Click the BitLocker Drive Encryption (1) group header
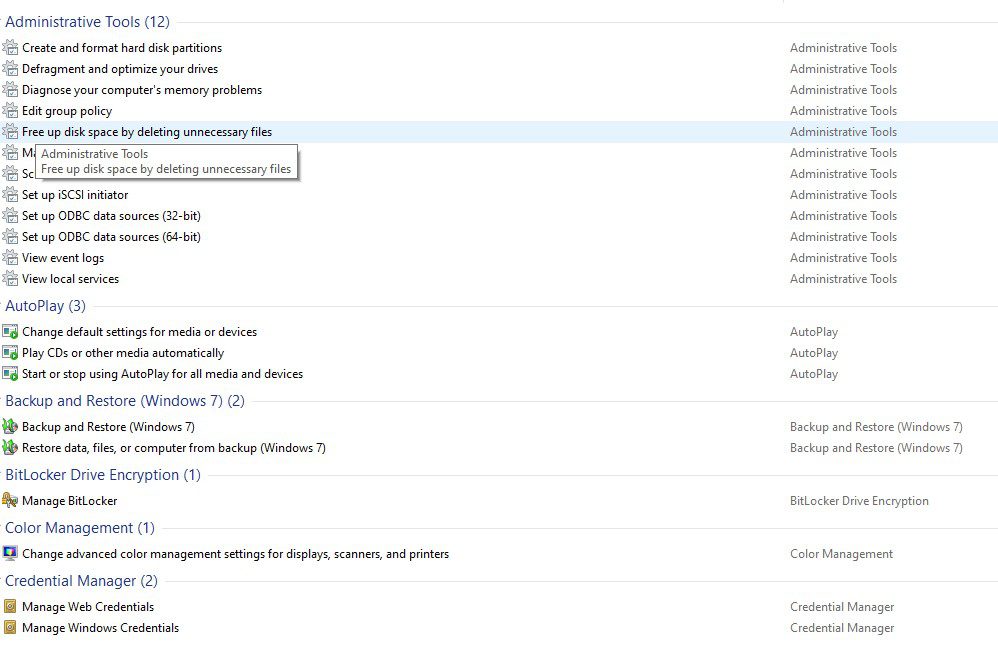998x647 pixels. [x=102, y=475]
